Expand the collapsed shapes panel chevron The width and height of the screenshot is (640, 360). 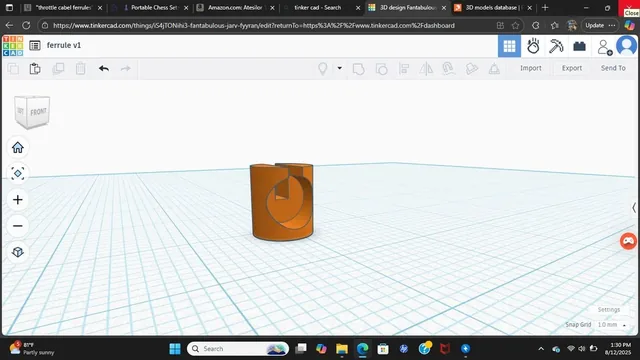click(x=634, y=208)
